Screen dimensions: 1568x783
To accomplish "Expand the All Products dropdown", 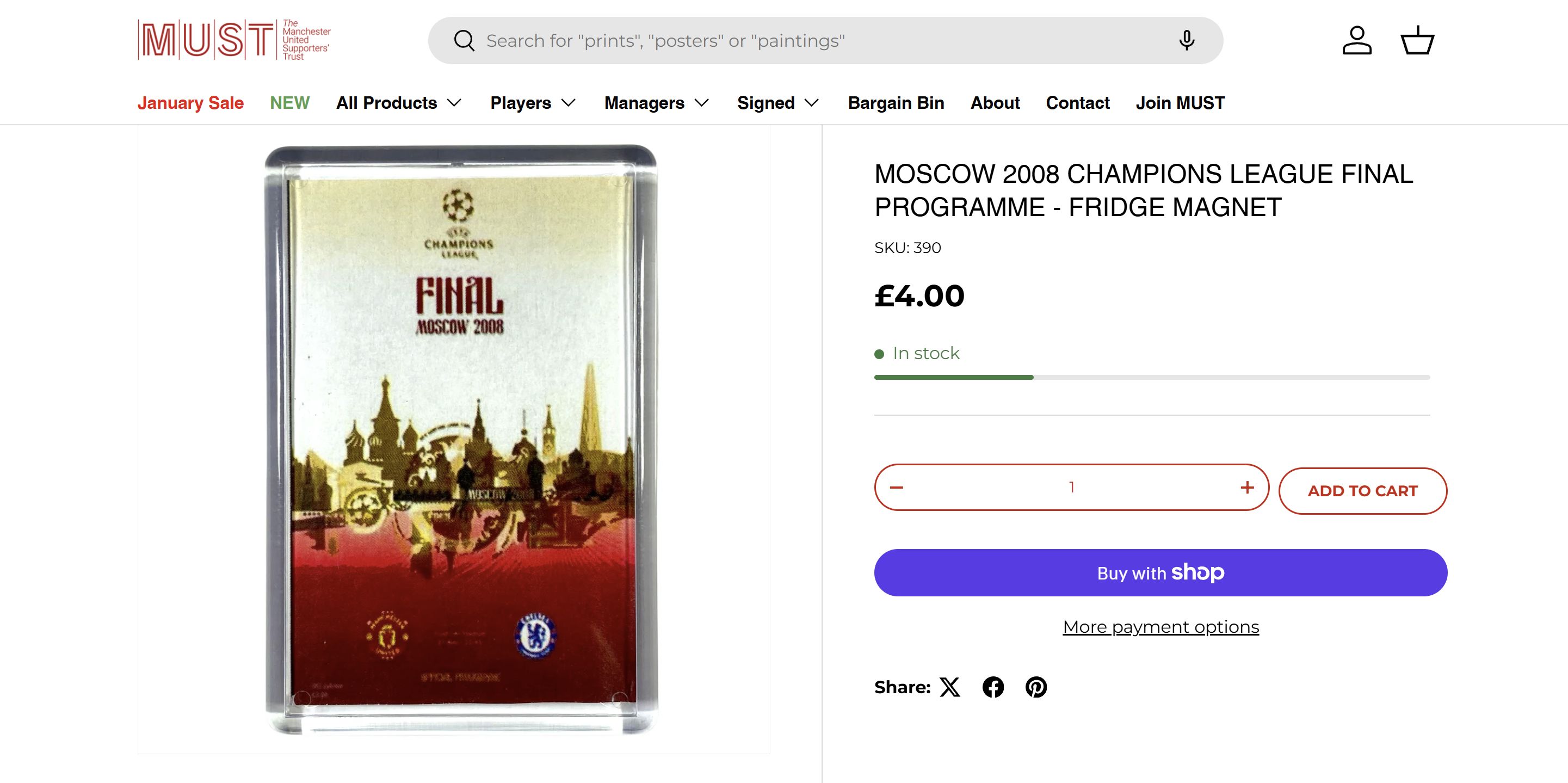I will click(x=399, y=103).
